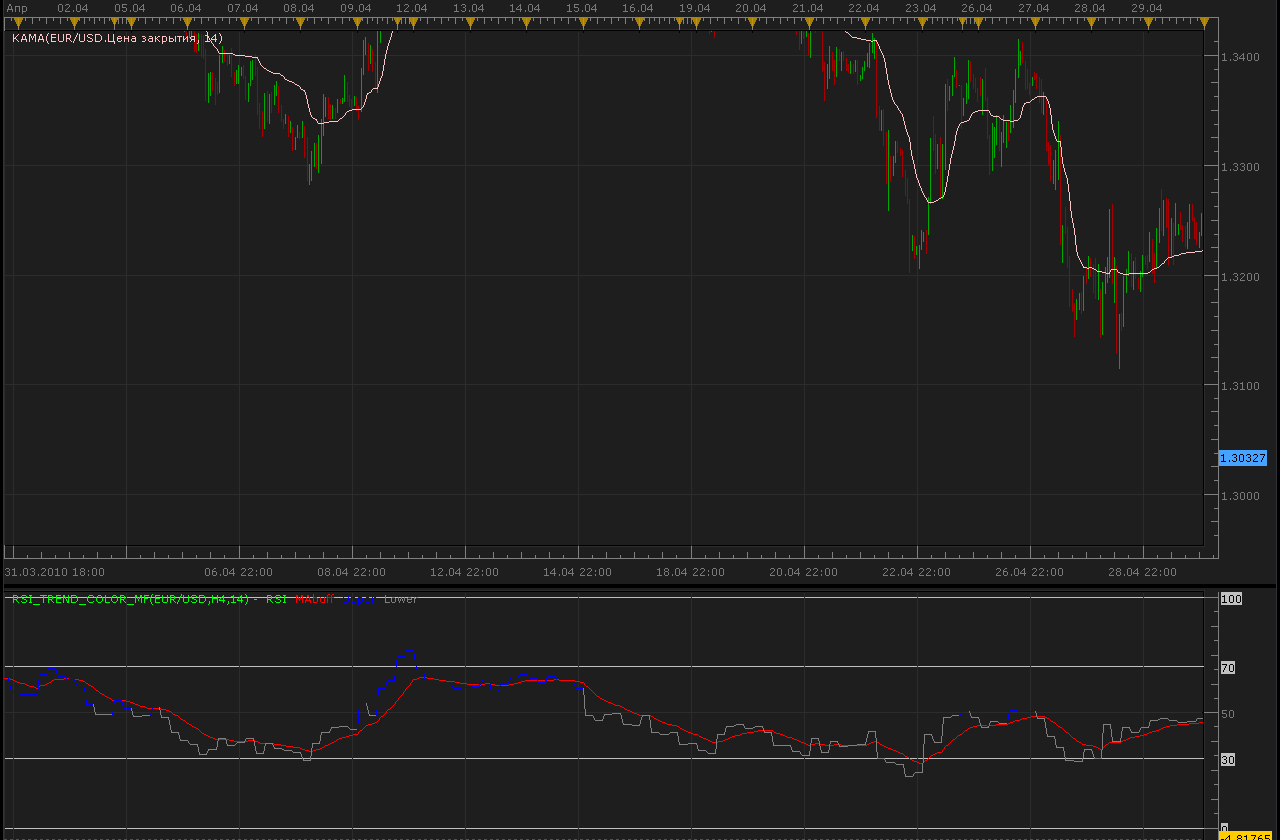The width and height of the screenshot is (1280, 840).
Task: Click the 1.3400 price axis label
Action: (1240, 57)
